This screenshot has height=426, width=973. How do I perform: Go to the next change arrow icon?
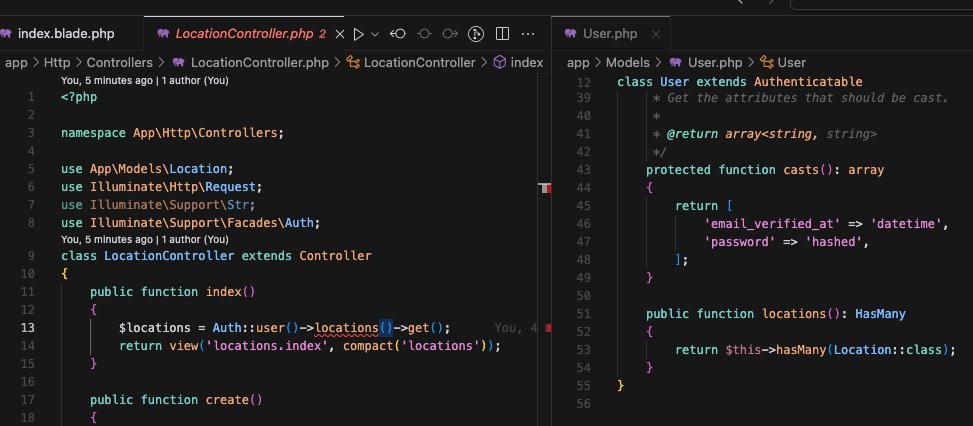[450, 34]
